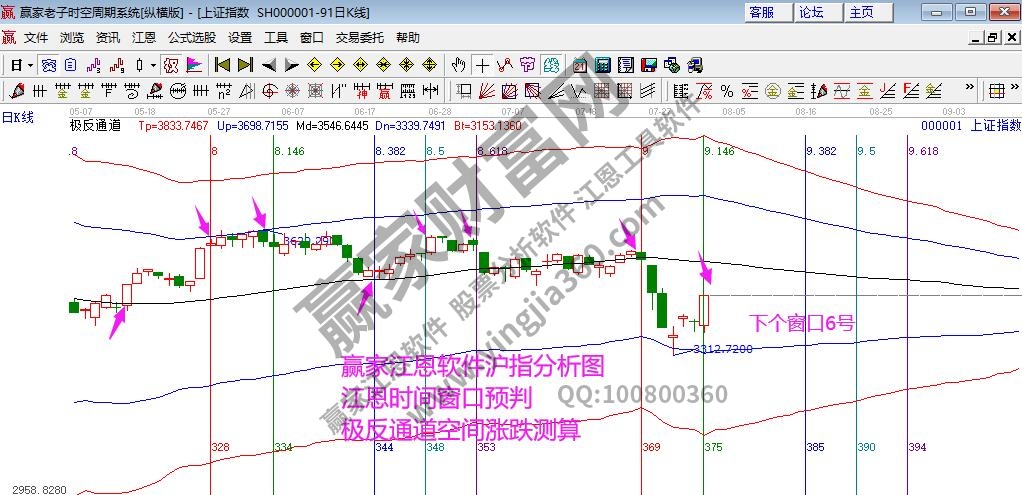Click the floppy disk save icon
The height and width of the screenshot is (495, 1022).
click(x=648, y=65)
